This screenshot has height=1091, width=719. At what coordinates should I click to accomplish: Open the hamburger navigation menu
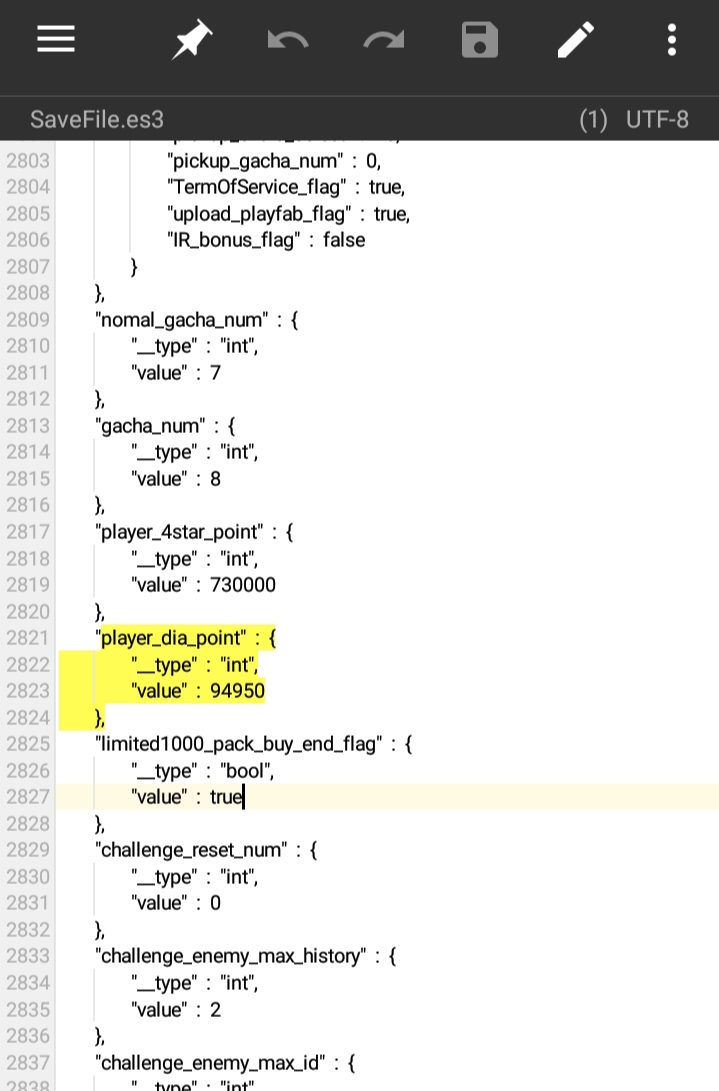pyautogui.click(x=56, y=39)
